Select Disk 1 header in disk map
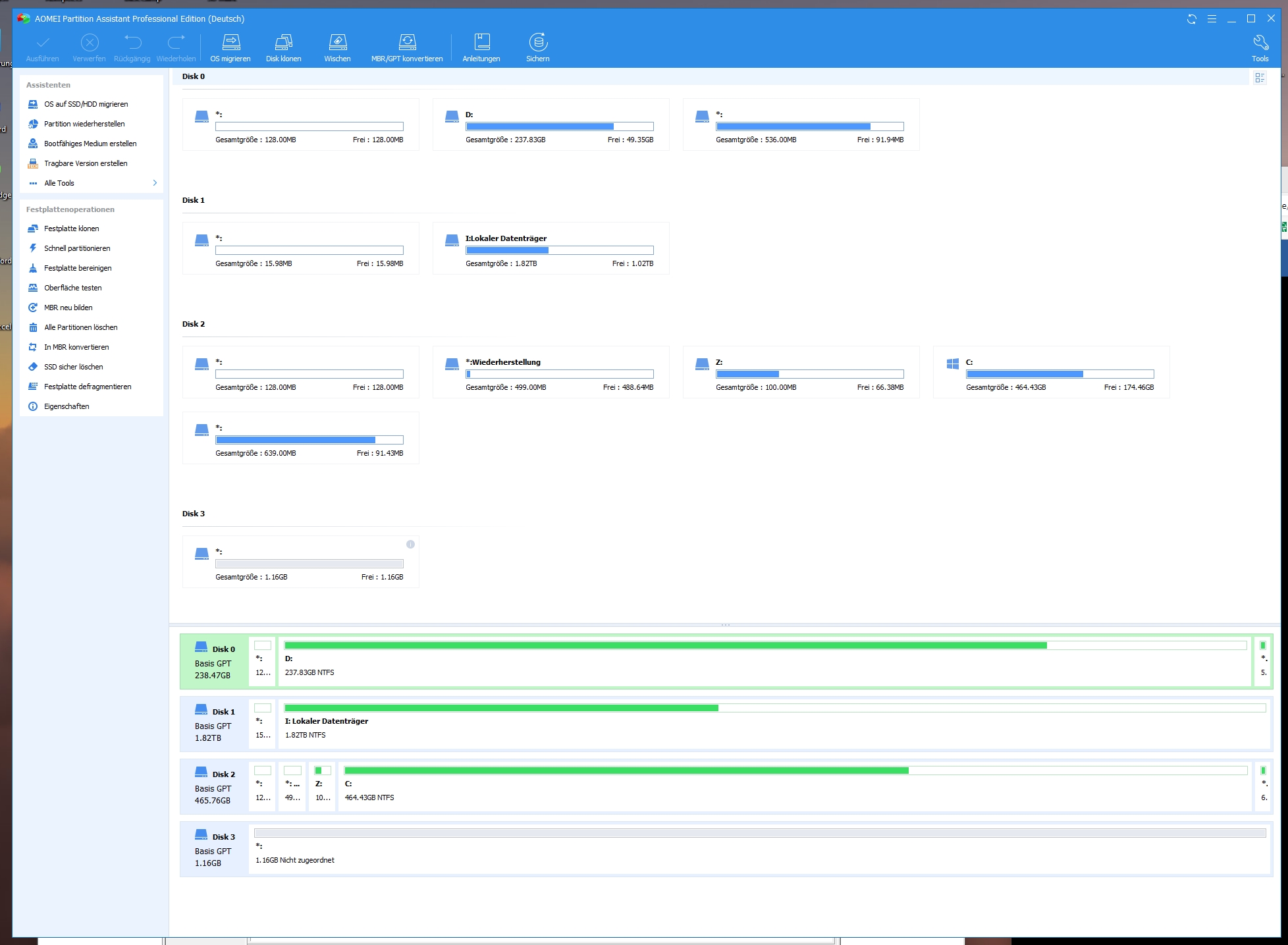 (214, 724)
